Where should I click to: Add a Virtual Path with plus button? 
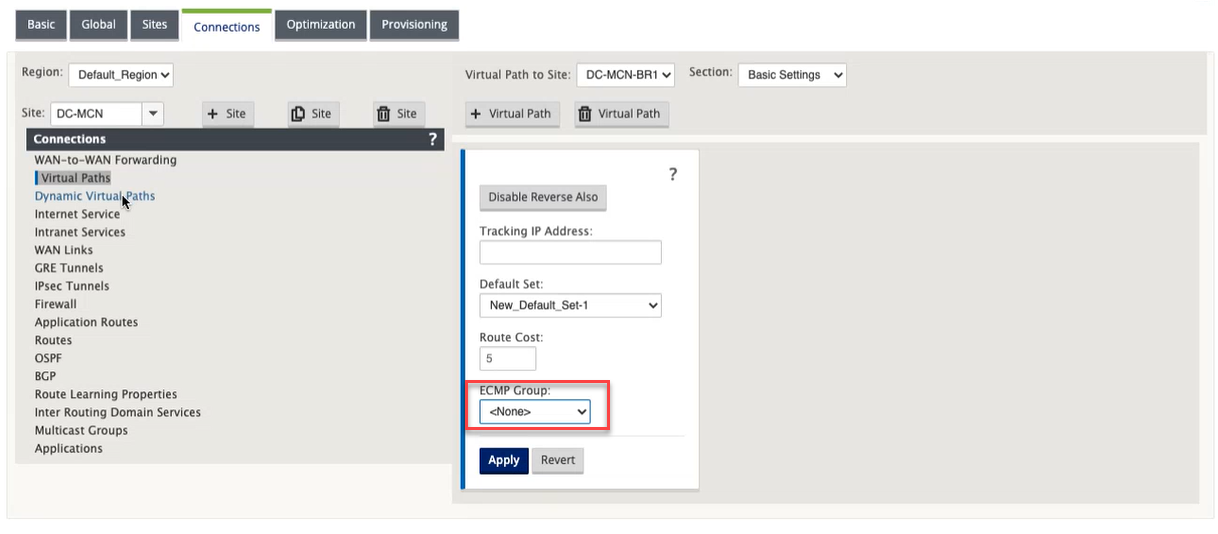[511, 114]
